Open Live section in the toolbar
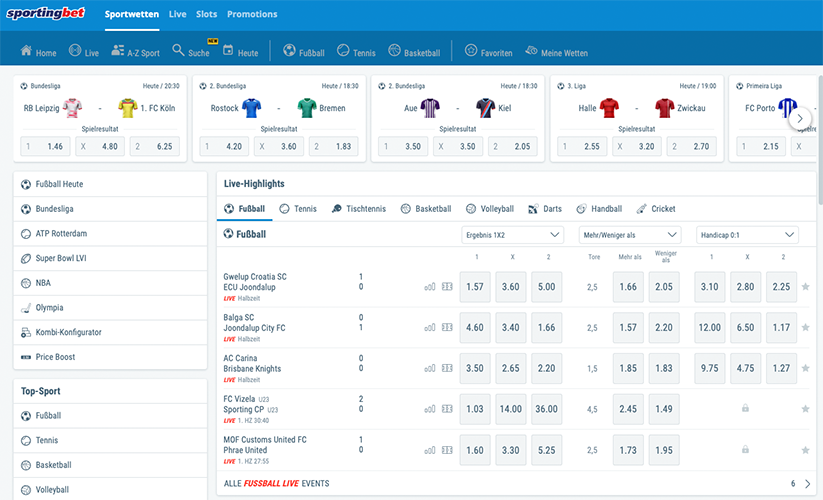This screenshot has height=500, width=823. click(x=84, y=51)
